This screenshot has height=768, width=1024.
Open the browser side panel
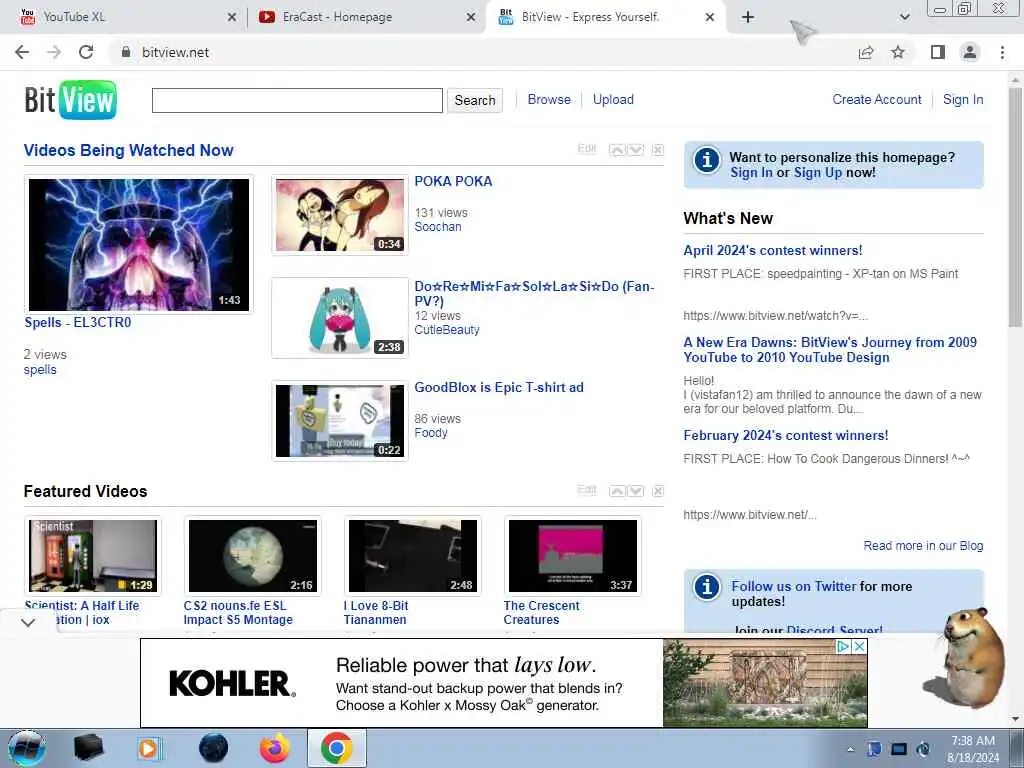click(938, 52)
